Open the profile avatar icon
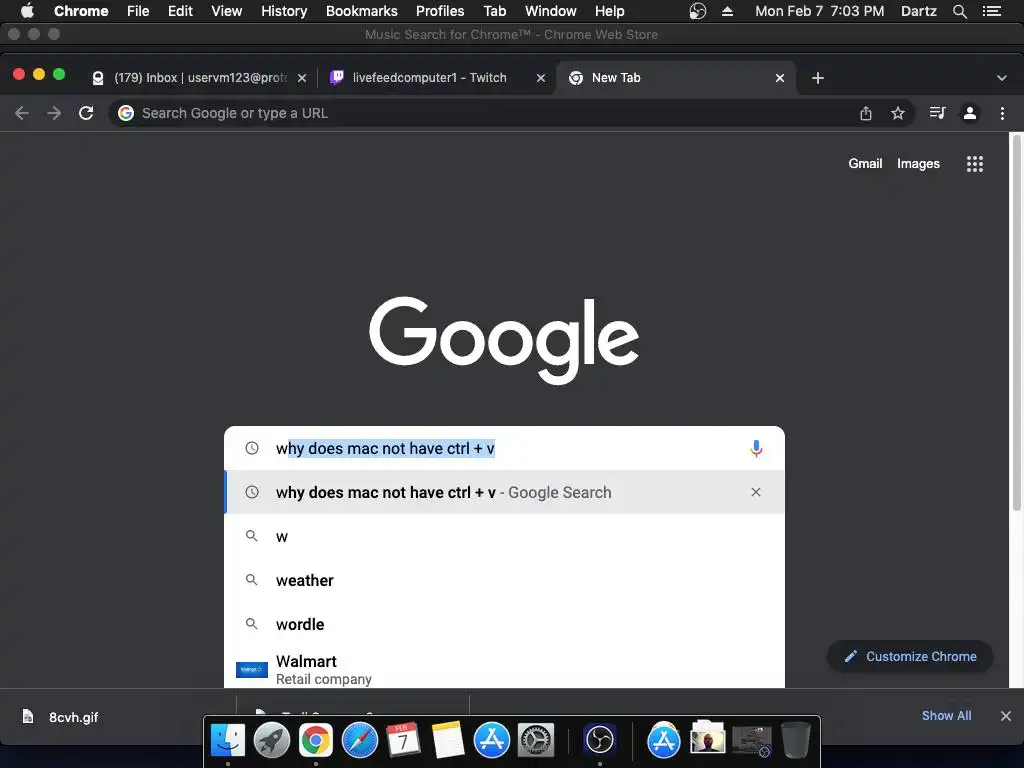This screenshot has height=768, width=1024. coord(970,113)
